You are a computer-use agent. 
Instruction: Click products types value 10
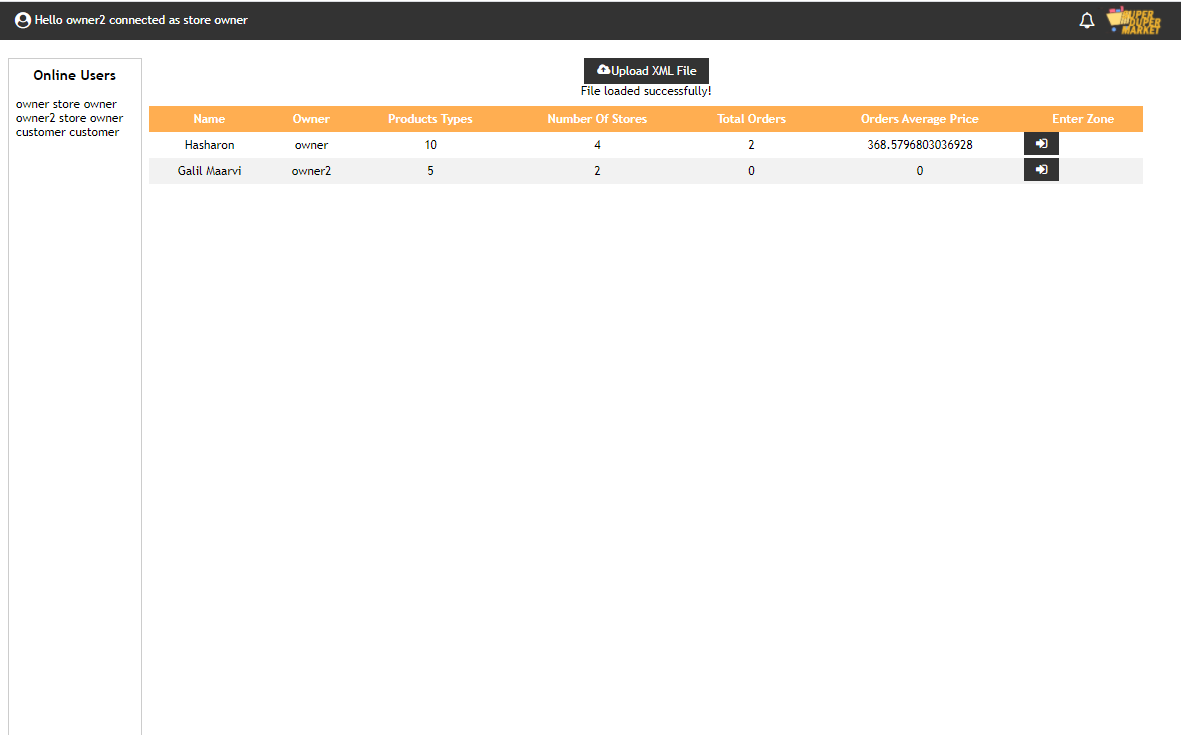coord(430,145)
